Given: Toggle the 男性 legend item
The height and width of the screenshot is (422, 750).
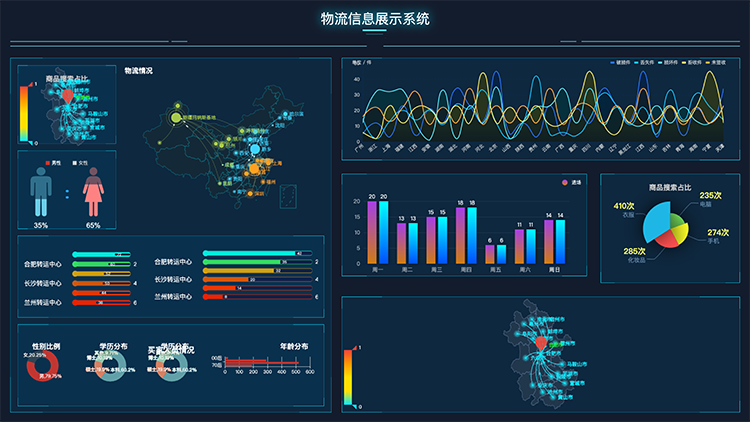Looking at the screenshot, I should [53, 163].
